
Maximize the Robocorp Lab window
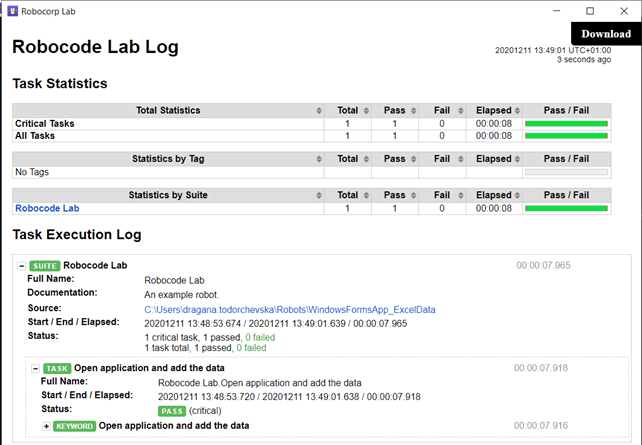(x=590, y=11)
